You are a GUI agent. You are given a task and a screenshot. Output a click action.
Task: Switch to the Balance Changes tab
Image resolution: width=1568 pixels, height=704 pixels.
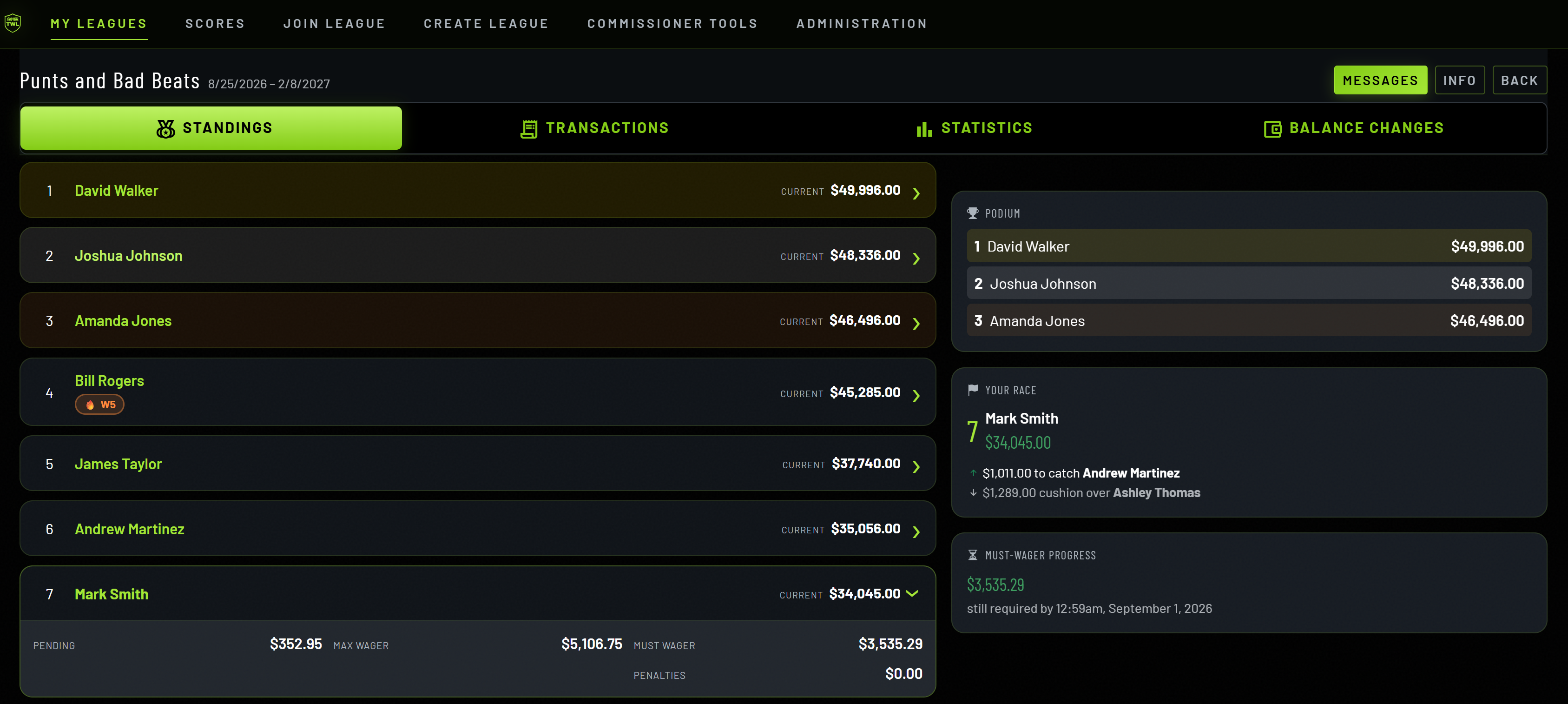click(x=1354, y=128)
